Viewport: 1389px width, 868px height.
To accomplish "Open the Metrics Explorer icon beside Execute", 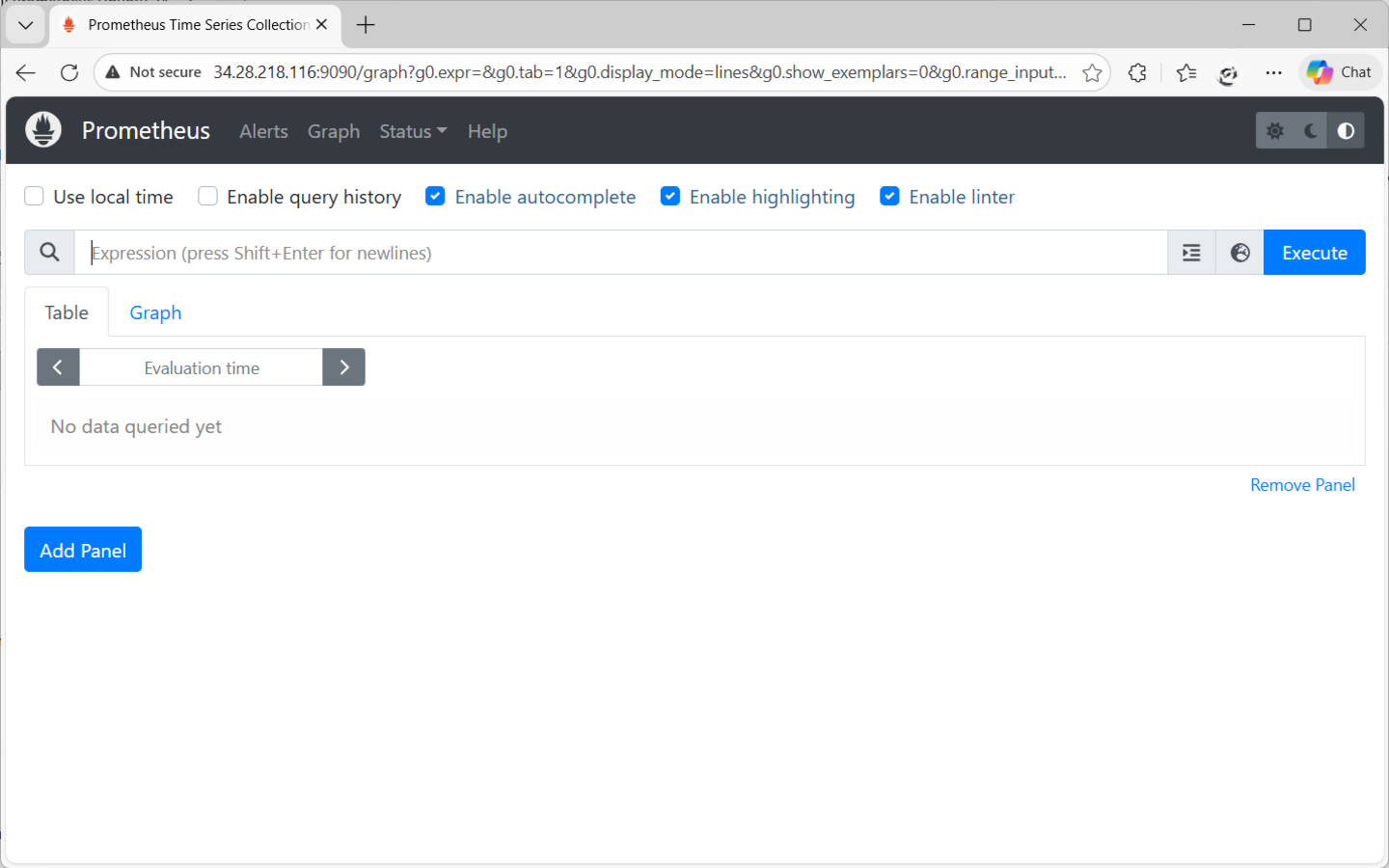I will (x=1190, y=252).
